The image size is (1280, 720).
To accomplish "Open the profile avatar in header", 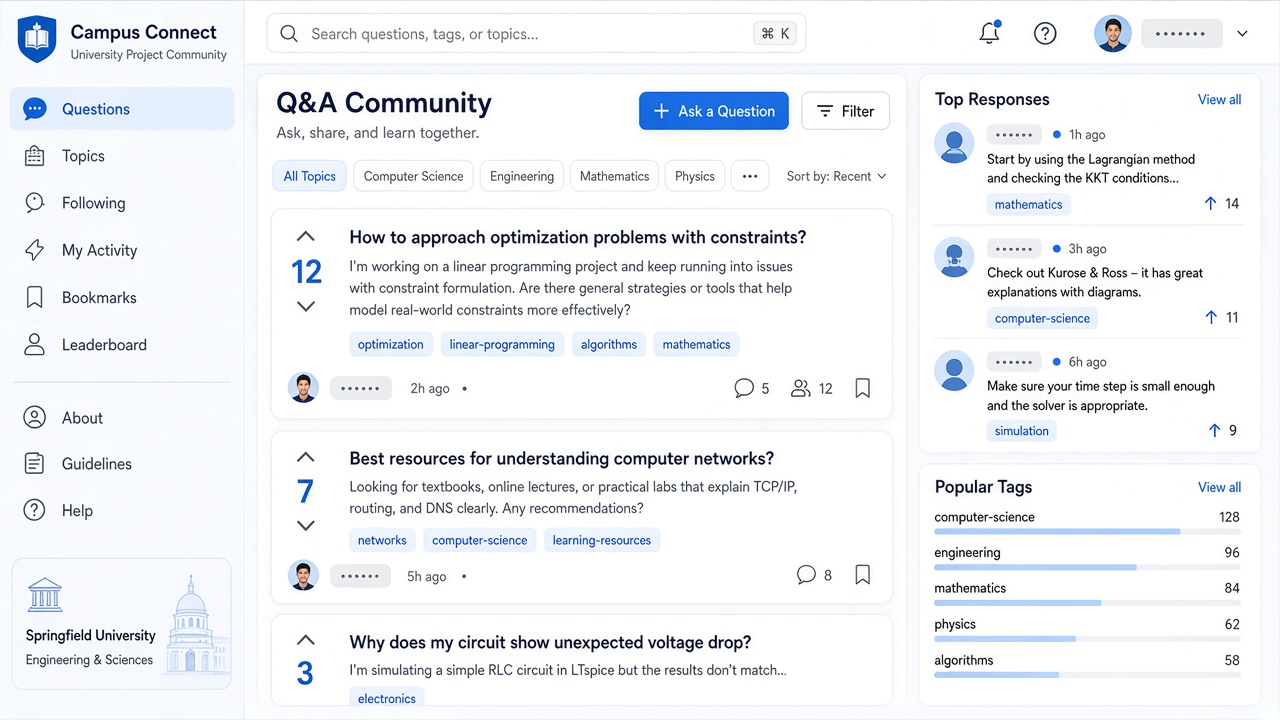I will point(1112,33).
